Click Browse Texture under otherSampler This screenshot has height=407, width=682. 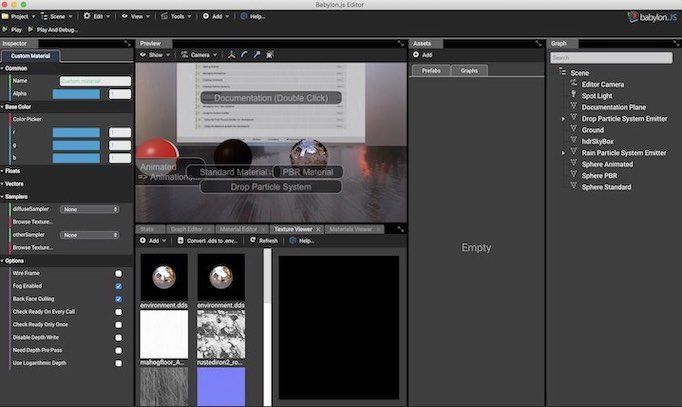[x=33, y=247]
